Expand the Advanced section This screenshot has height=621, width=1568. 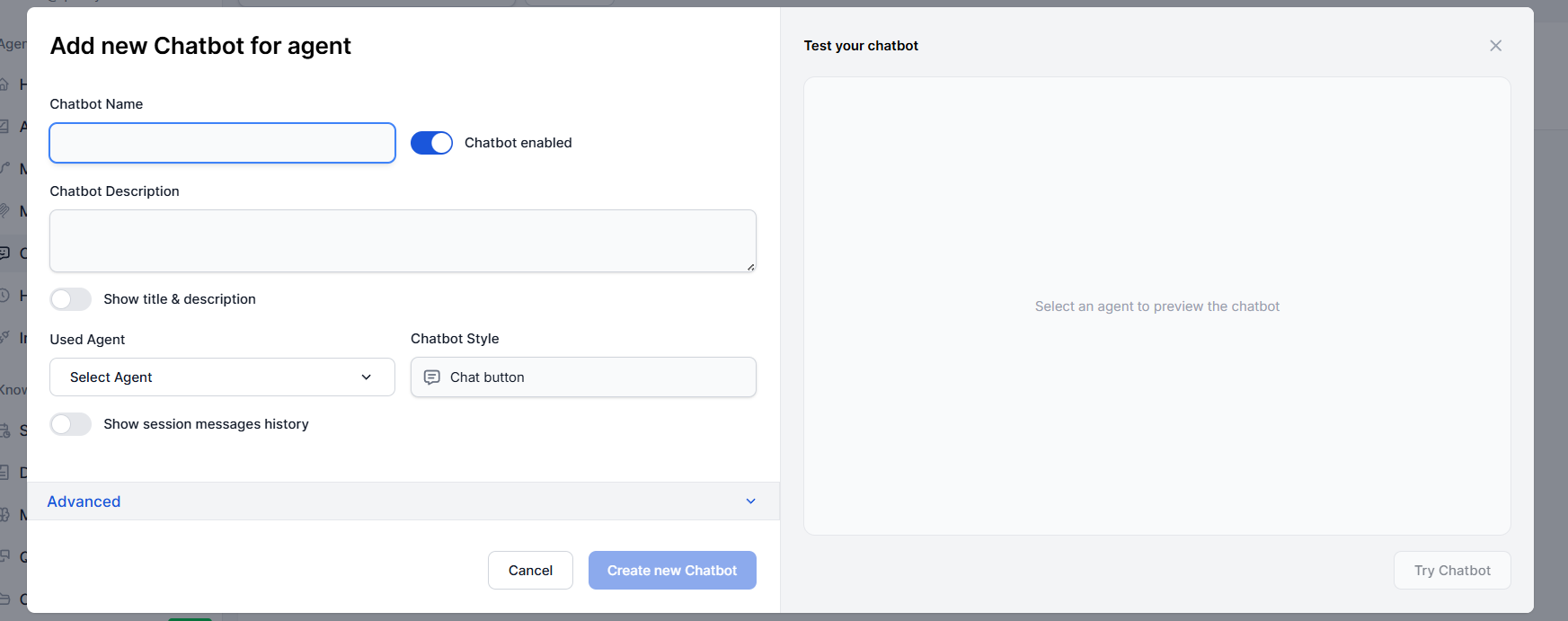[403, 501]
